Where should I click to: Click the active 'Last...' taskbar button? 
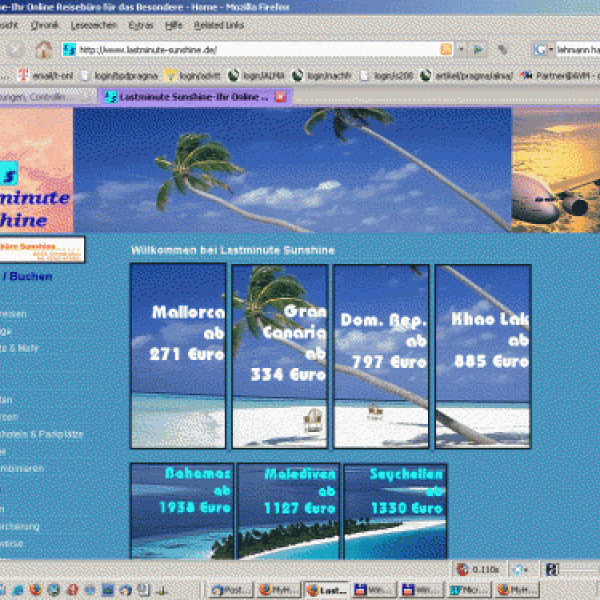[x=326, y=590]
